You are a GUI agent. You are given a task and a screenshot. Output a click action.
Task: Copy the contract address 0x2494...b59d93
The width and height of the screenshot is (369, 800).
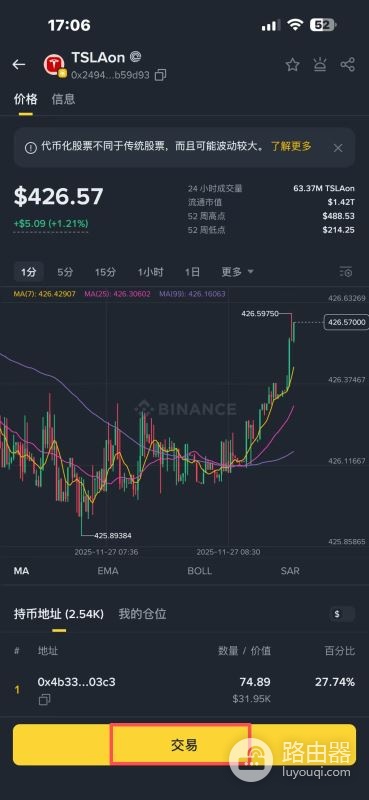(160, 76)
